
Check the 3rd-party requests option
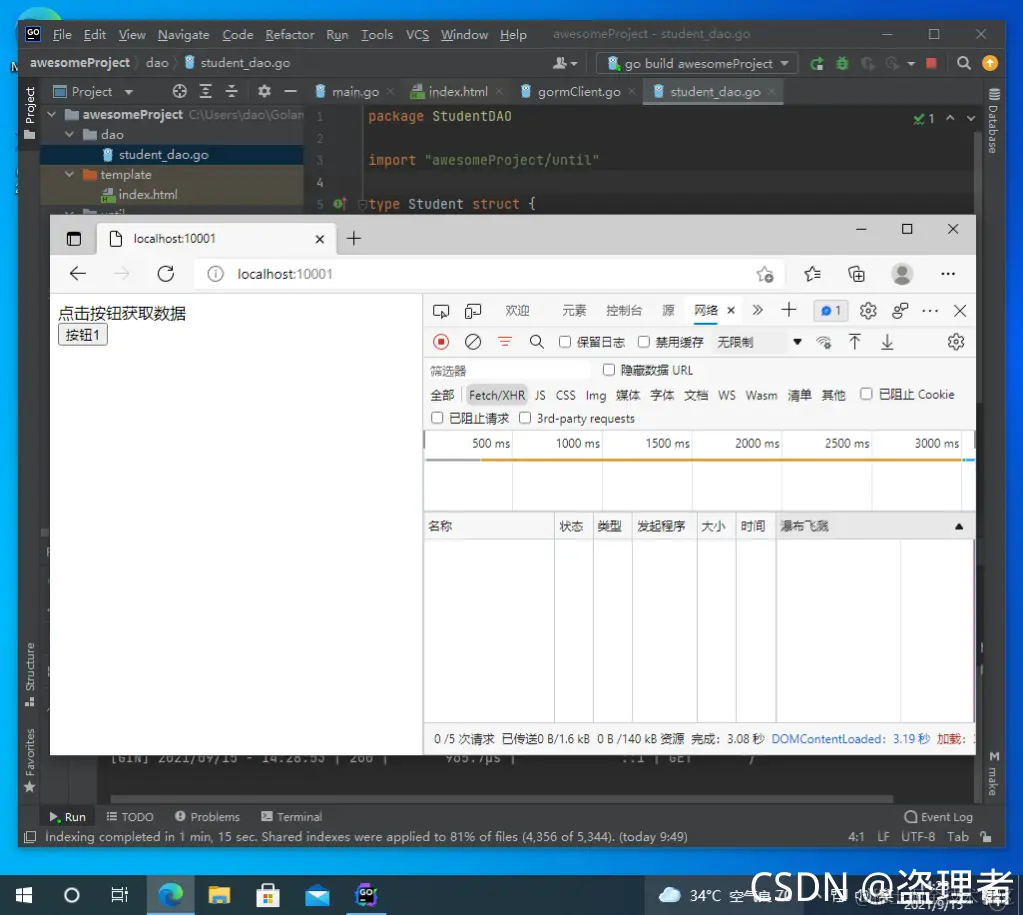click(525, 417)
